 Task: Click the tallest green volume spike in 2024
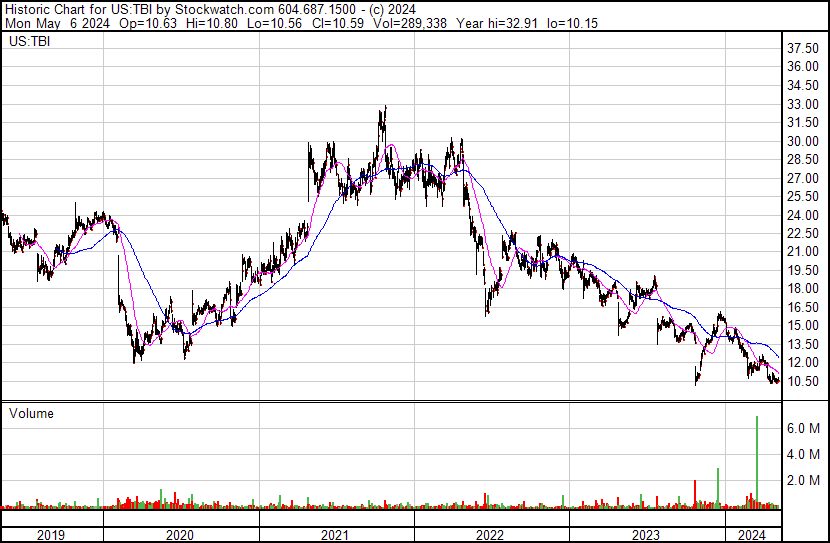[x=757, y=460]
